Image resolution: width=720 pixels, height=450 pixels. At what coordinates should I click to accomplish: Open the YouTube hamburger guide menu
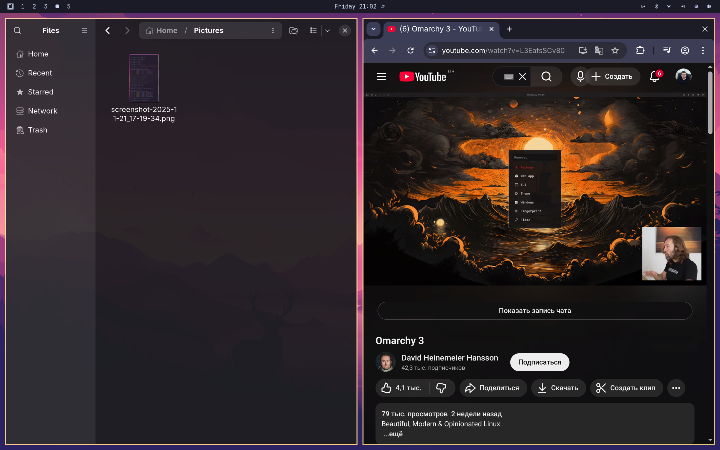tap(381, 76)
